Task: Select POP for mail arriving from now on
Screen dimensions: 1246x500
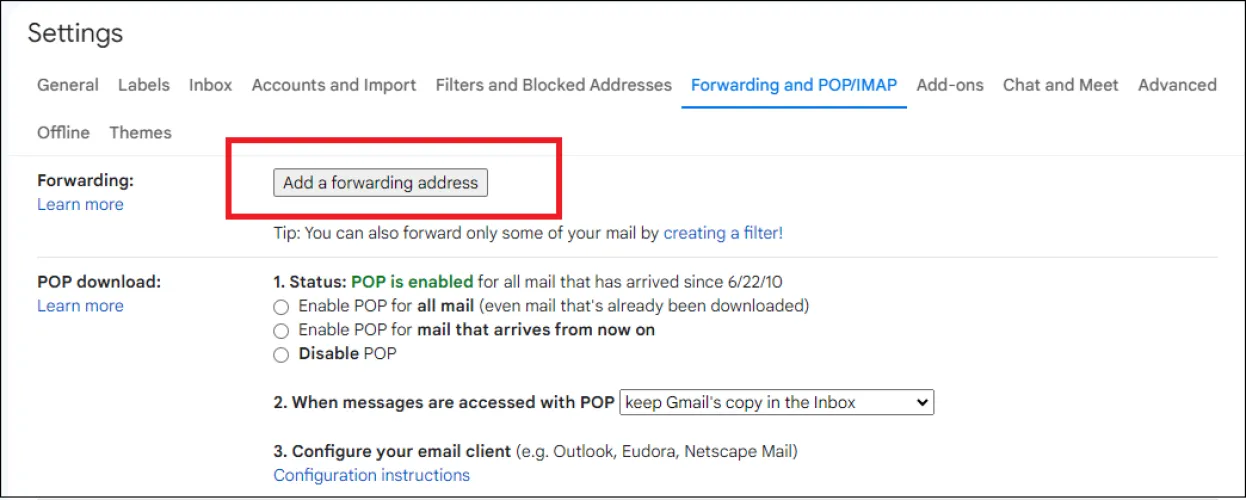Action: point(281,330)
